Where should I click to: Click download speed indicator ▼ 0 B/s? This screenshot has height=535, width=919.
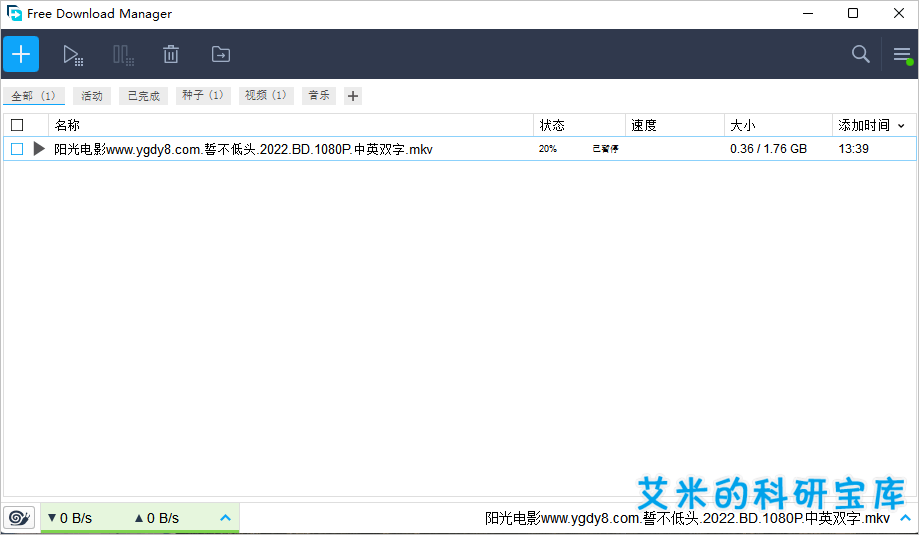click(70, 518)
